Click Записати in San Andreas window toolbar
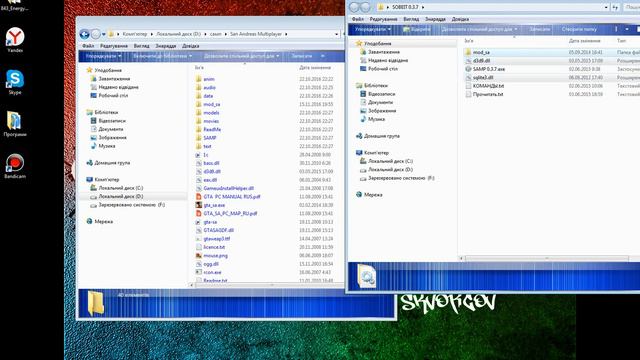The image size is (640, 360). click(302, 56)
